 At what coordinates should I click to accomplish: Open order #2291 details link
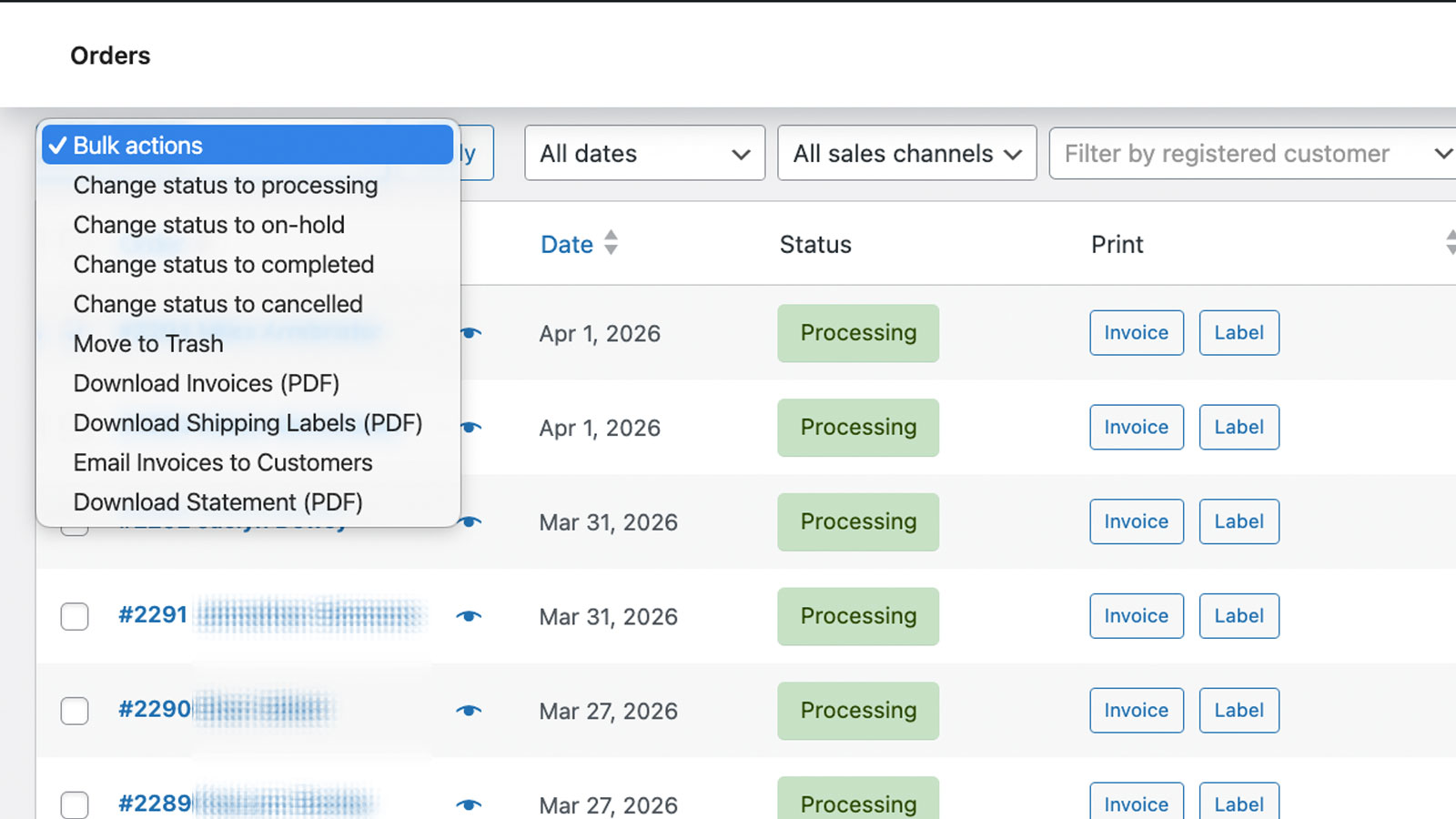(x=153, y=615)
